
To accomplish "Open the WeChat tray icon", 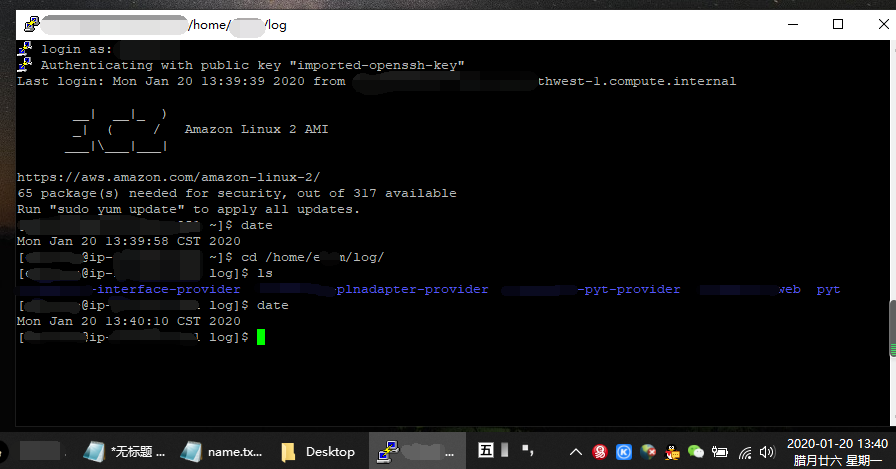I will click(x=695, y=452).
